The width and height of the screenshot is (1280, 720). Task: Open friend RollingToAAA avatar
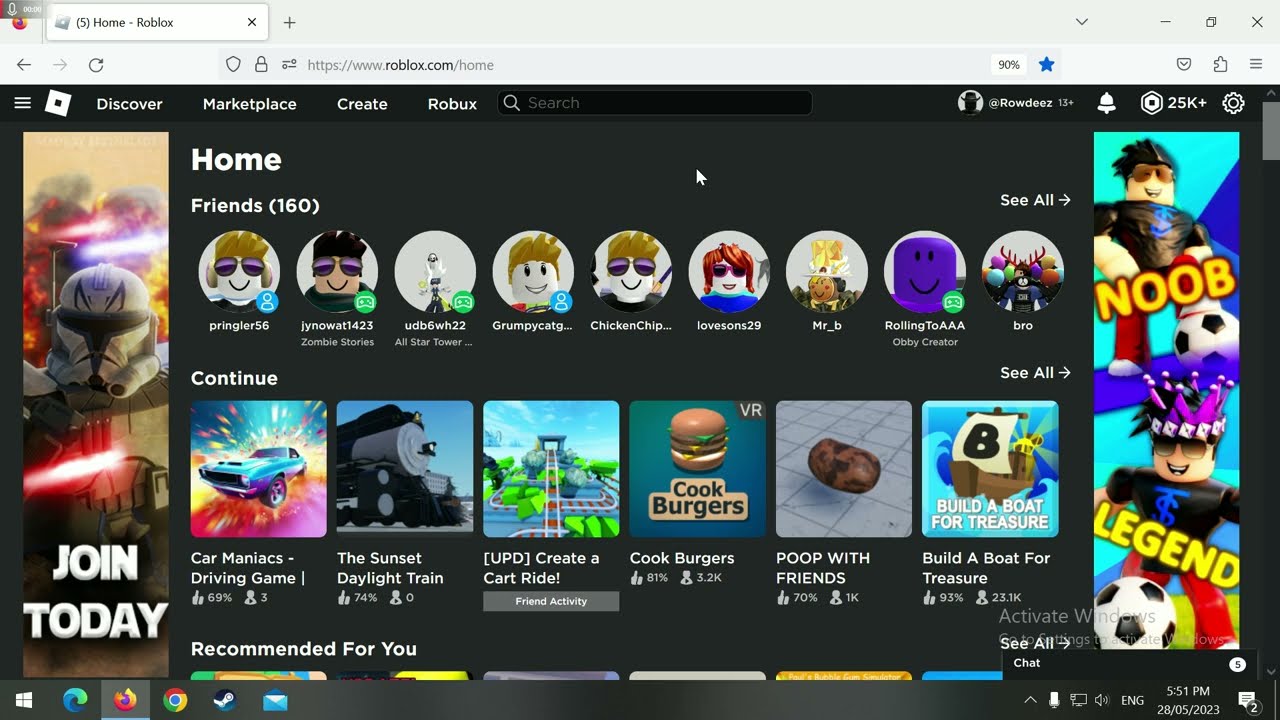coord(925,272)
